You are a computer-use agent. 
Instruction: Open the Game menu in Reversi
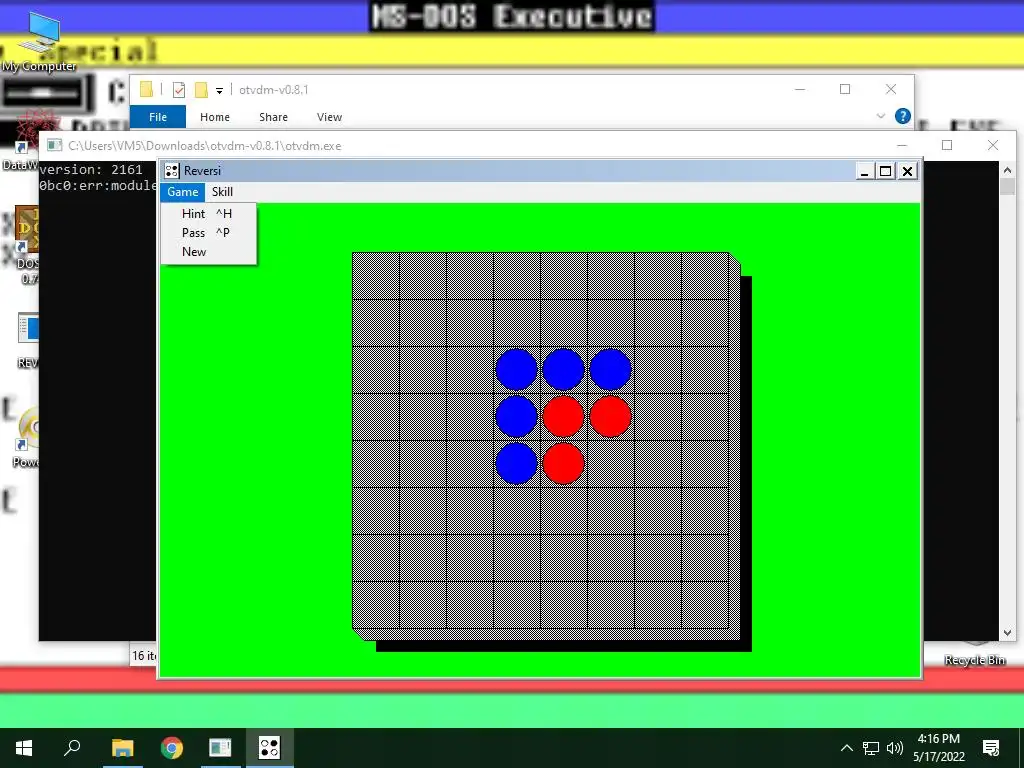(x=182, y=192)
